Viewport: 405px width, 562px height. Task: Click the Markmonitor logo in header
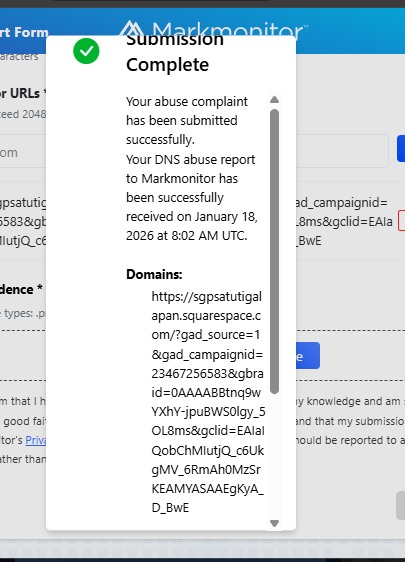[x=213, y=29]
